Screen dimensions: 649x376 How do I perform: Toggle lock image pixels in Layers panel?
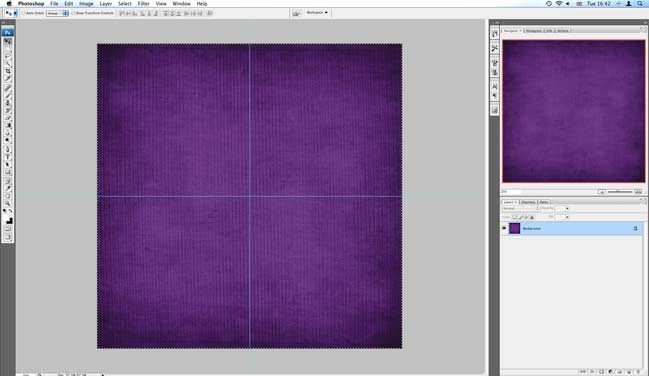pyautogui.click(x=521, y=217)
